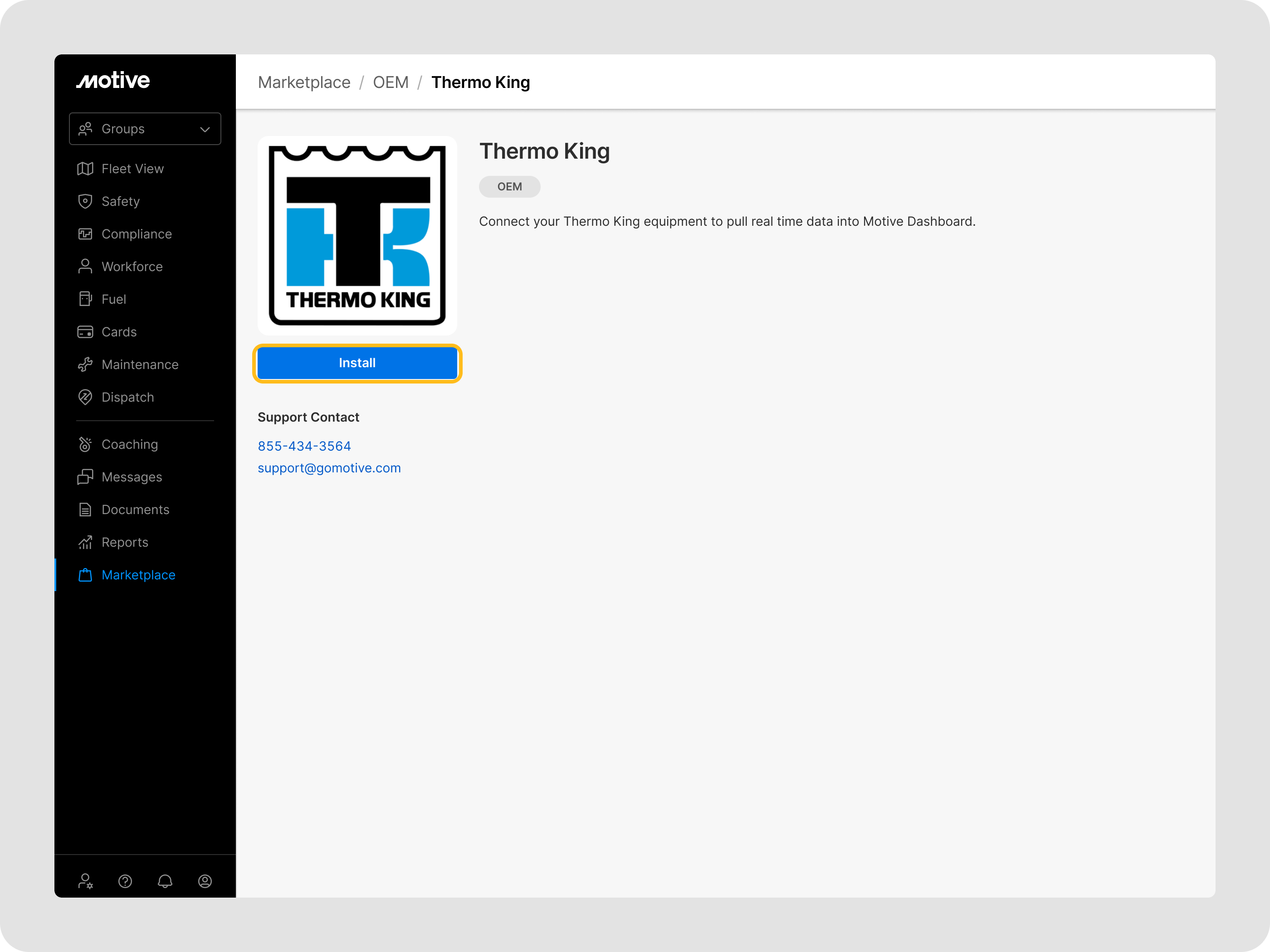The height and width of the screenshot is (952, 1270).
Task: Open Compliance from the sidebar
Action: (136, 234)
